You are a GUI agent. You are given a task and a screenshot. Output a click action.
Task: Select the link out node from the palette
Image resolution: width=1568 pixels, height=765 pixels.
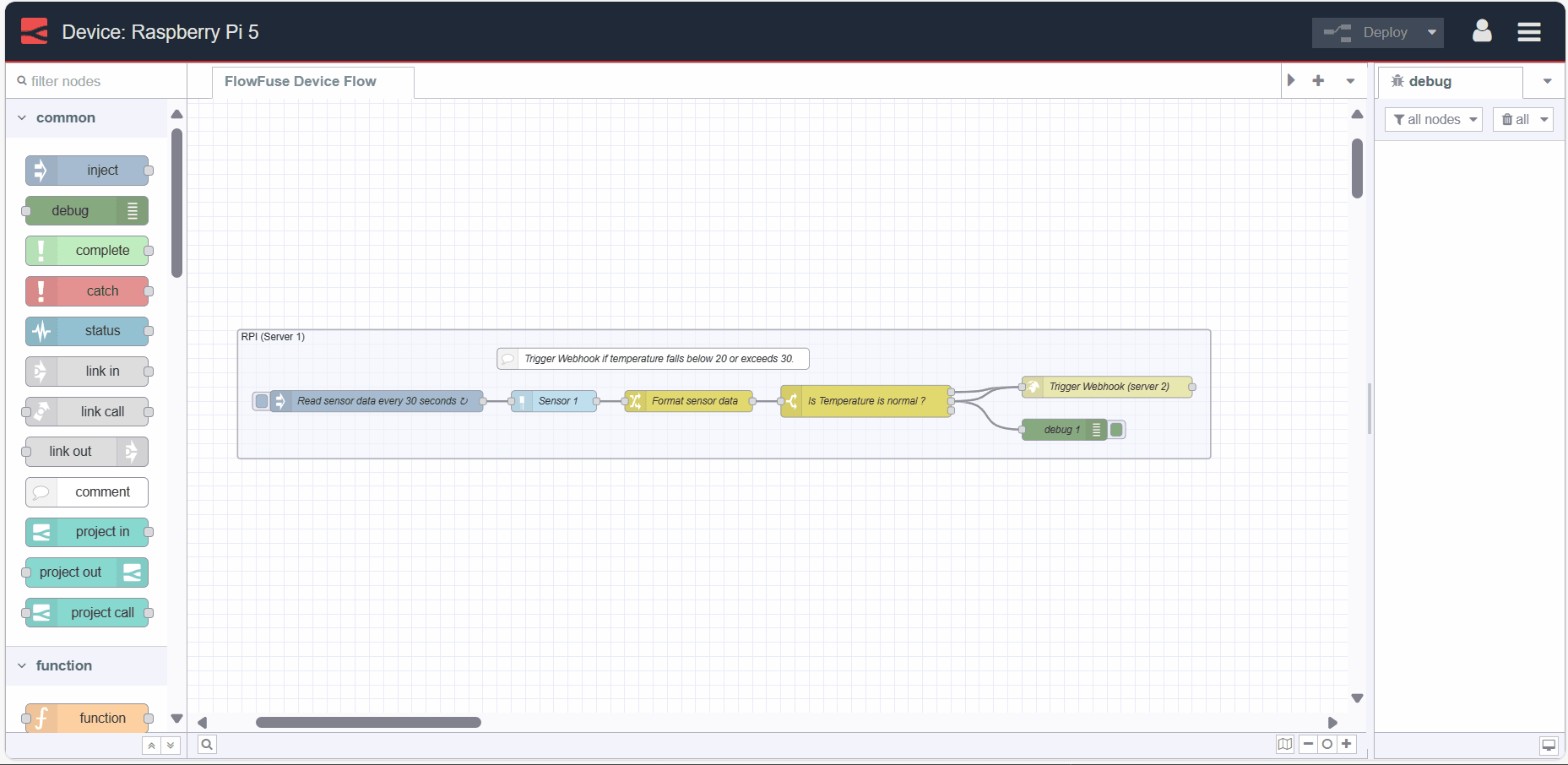tap(85, 451)
